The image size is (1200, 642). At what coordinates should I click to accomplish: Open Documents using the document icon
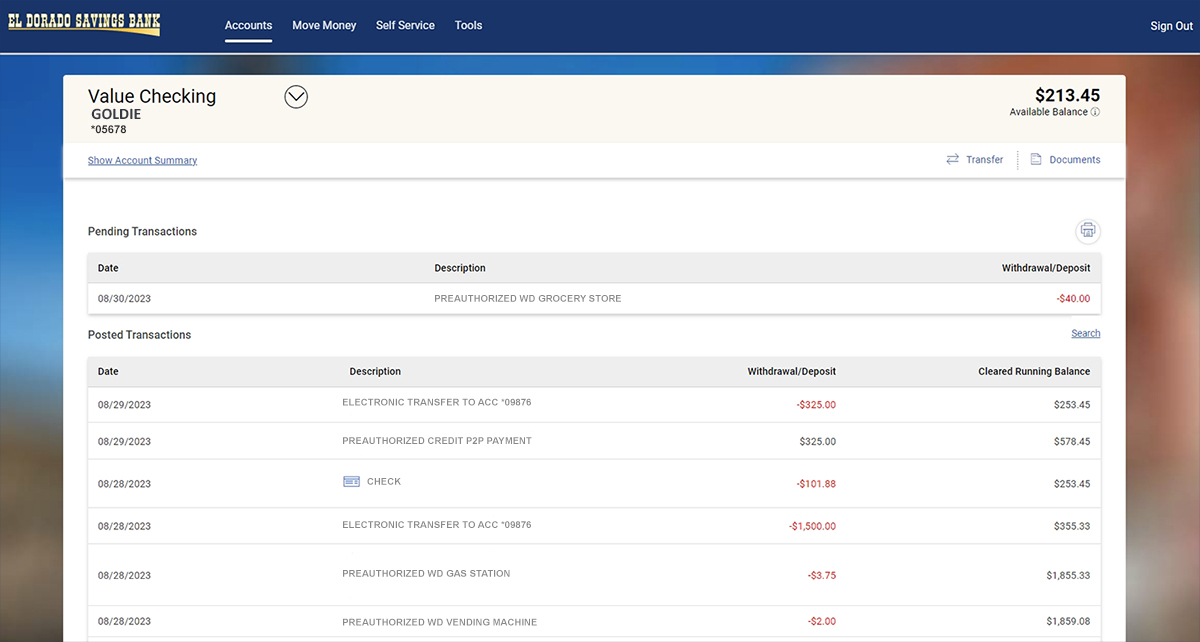click(1037, 159)
